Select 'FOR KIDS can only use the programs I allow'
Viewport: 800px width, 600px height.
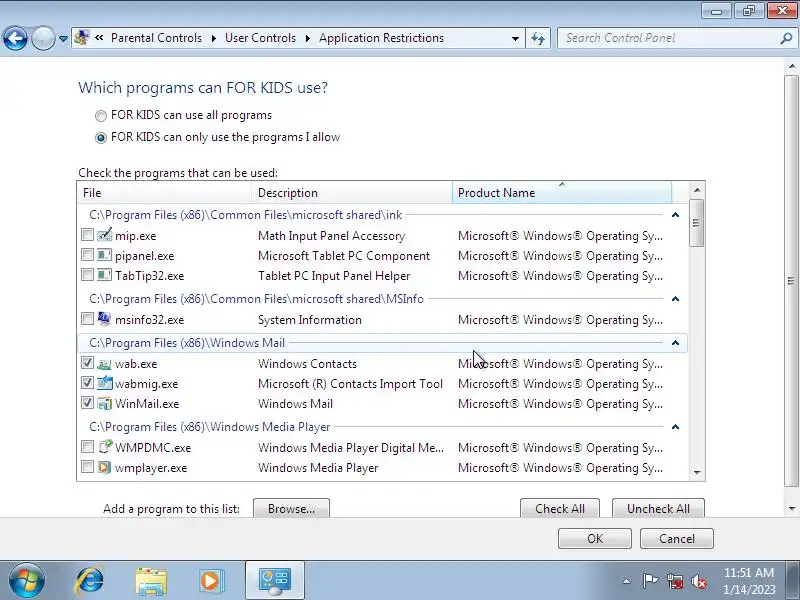(101, 138)
